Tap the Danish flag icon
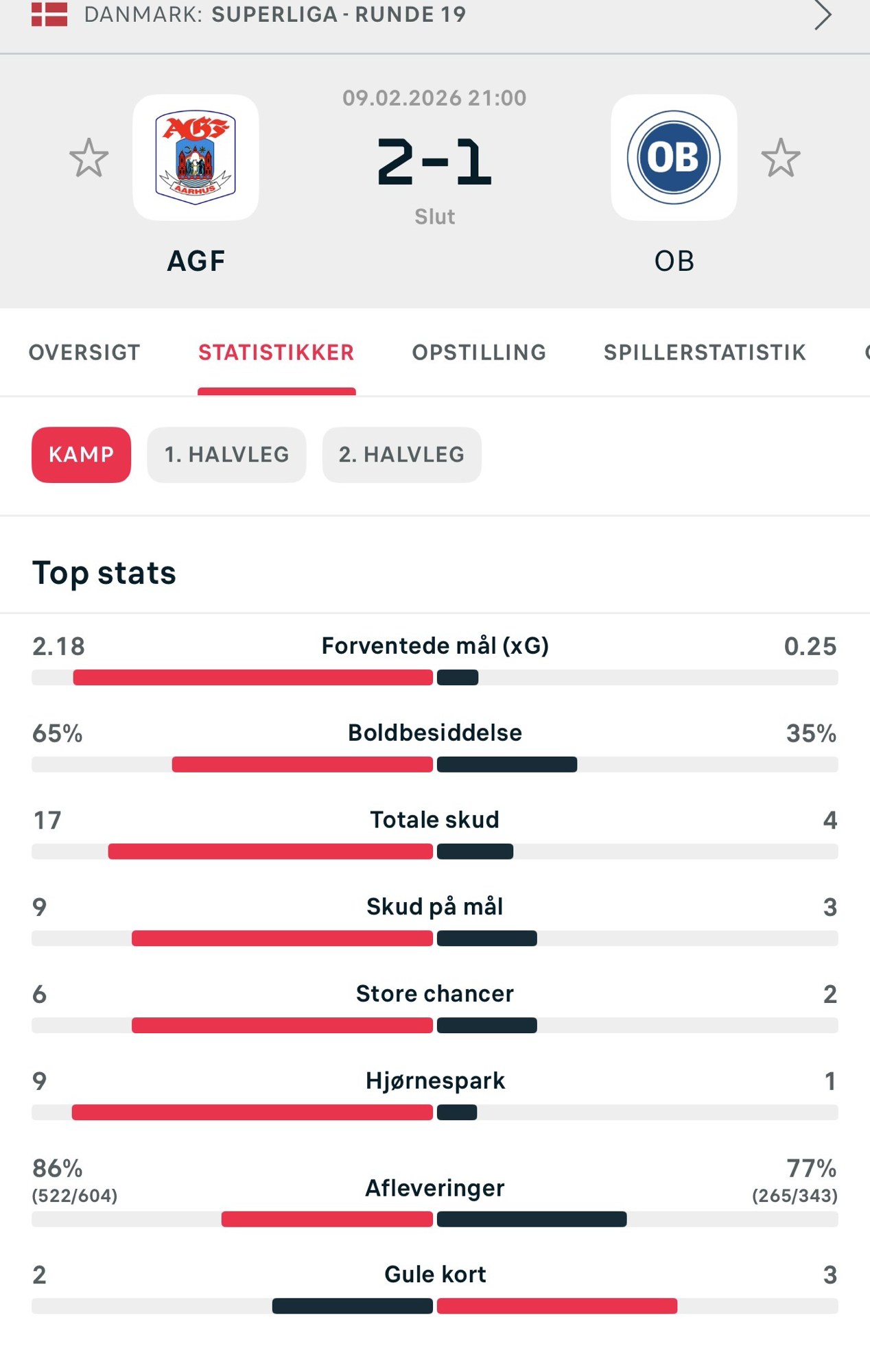Viewport: 870px width, 1372px height. 49,14
